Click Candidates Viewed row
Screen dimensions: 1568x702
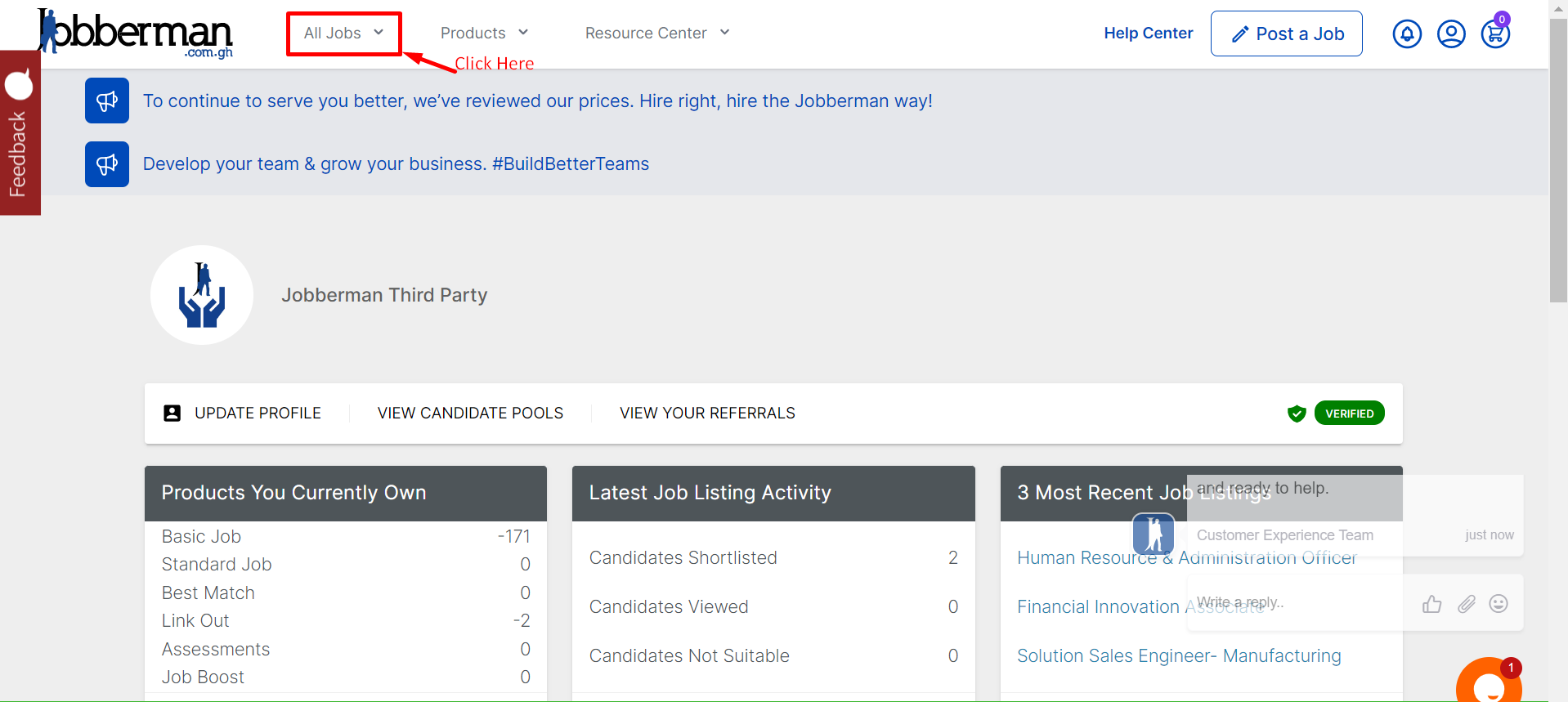pos(773,607)
